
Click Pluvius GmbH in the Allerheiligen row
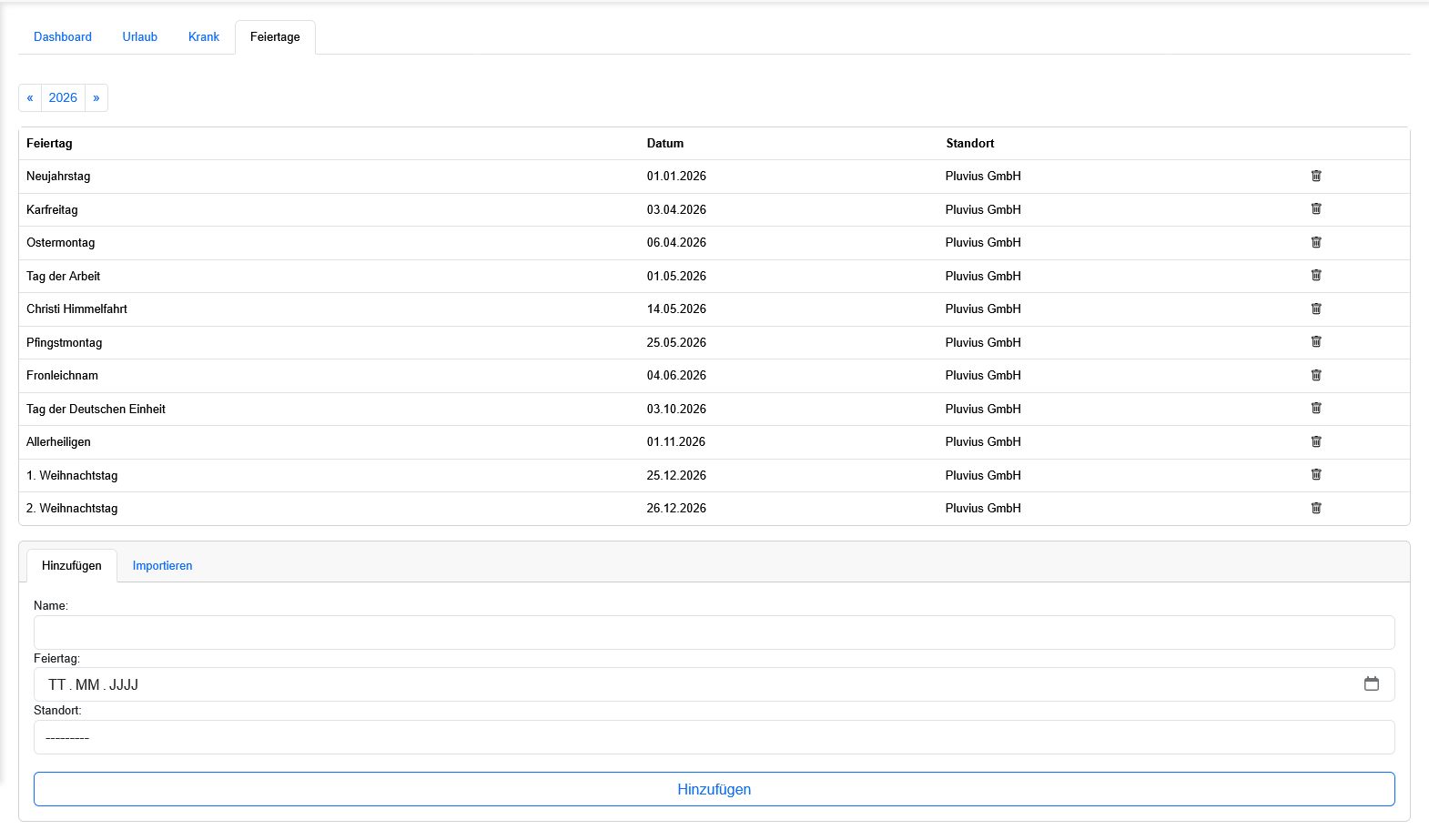[983, 441]
